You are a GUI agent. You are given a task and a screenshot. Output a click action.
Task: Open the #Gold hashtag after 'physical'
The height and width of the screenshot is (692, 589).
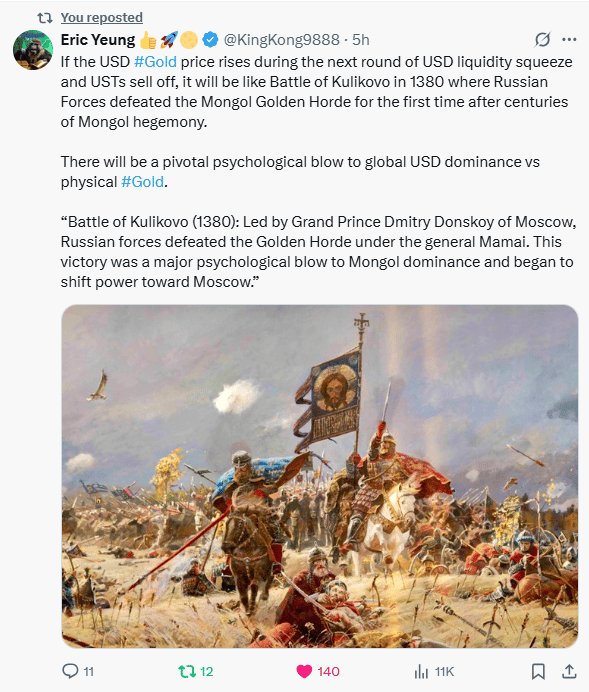pos(142,182)
